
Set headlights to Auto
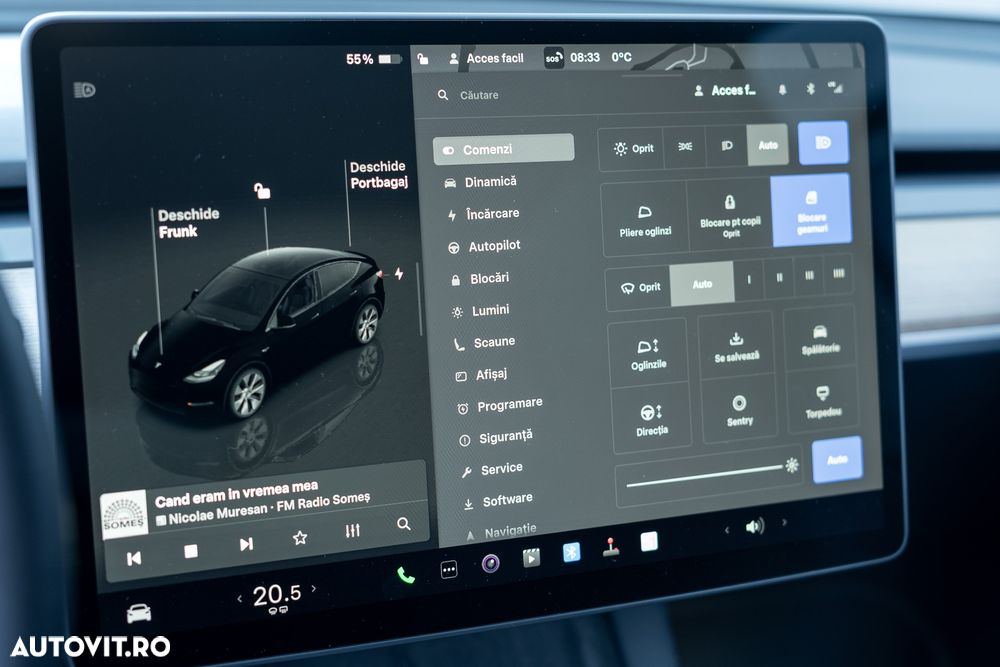tap(768, 145)
